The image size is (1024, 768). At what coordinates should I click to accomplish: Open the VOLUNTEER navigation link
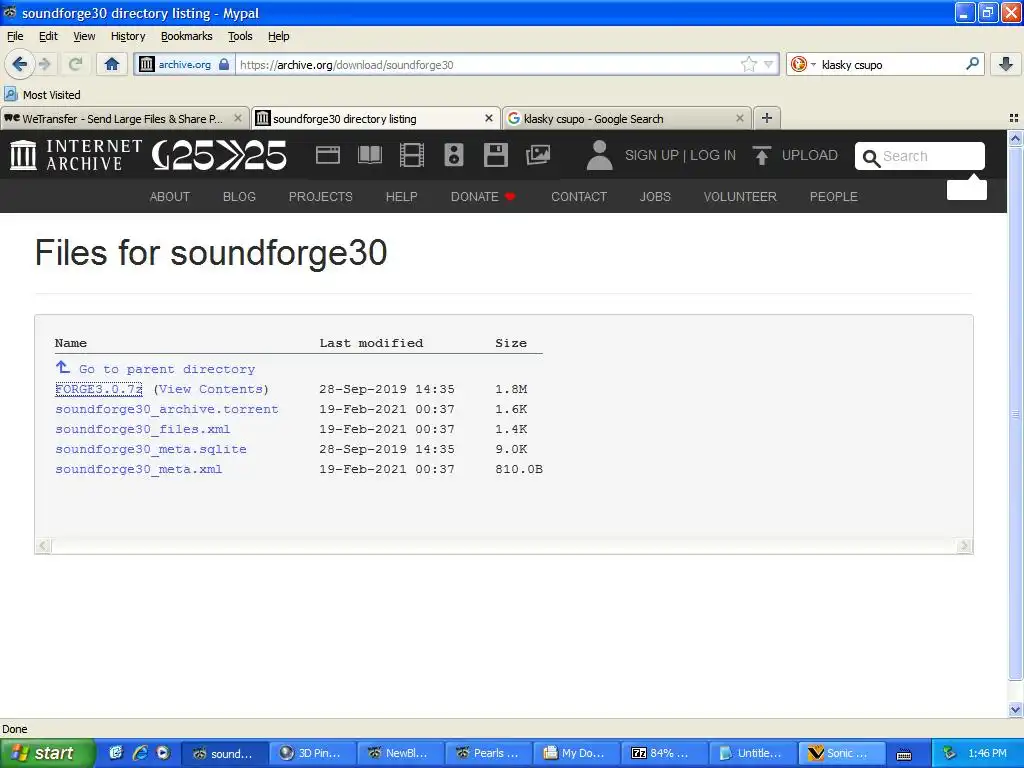pos(740,197)
